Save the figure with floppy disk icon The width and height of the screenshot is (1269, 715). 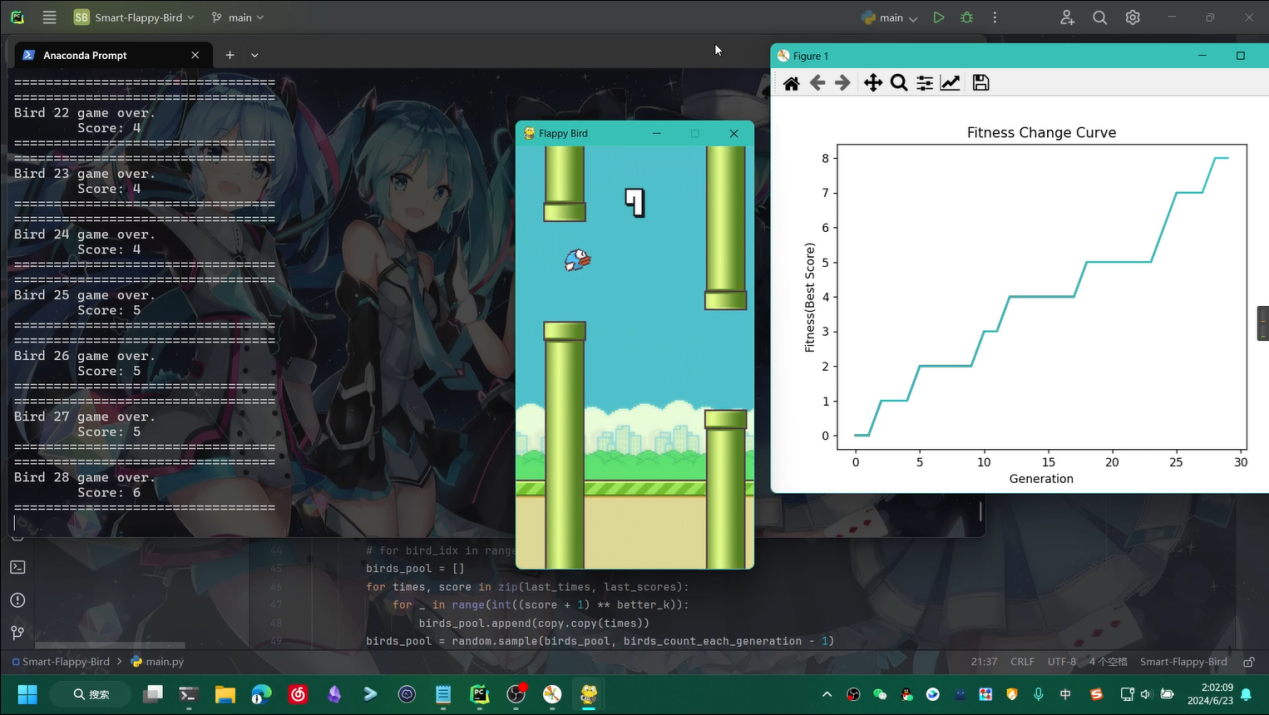[x=981, y=83]
